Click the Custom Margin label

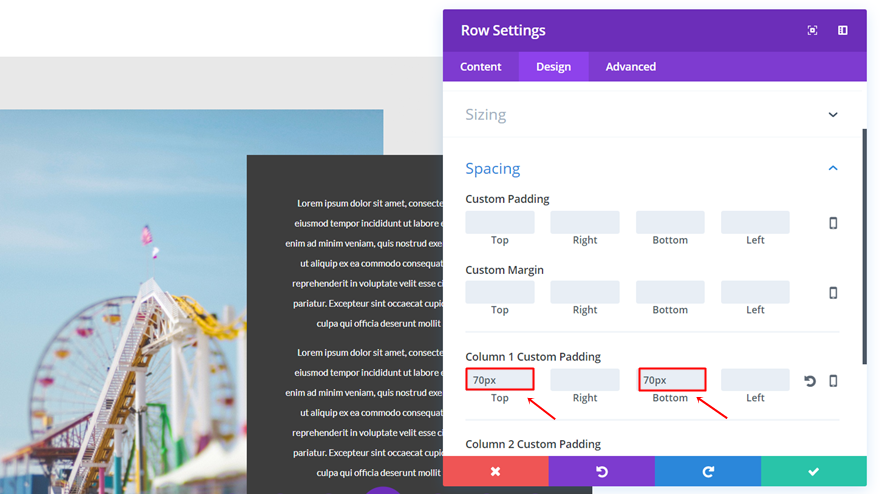(504, 270)
